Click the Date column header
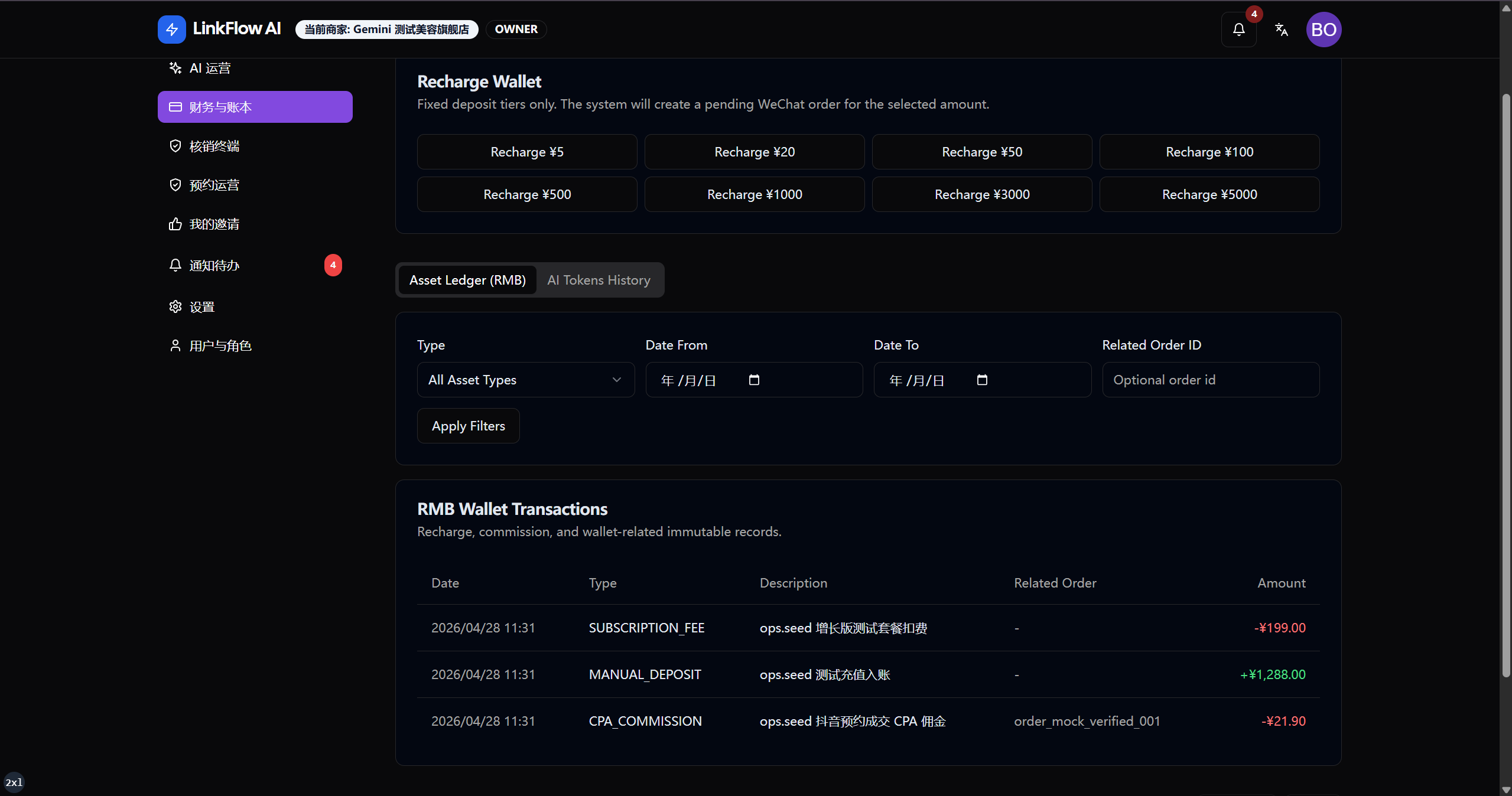The width and height of the screenshot is (1512, 796). [445, 583]
